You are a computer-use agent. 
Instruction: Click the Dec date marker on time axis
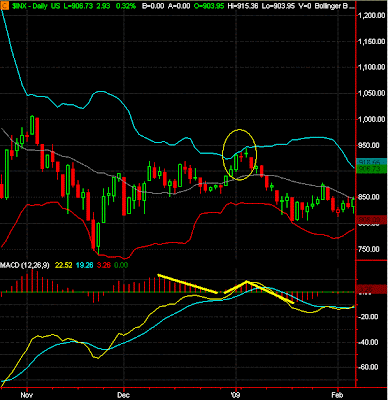(x=124, y=395)
